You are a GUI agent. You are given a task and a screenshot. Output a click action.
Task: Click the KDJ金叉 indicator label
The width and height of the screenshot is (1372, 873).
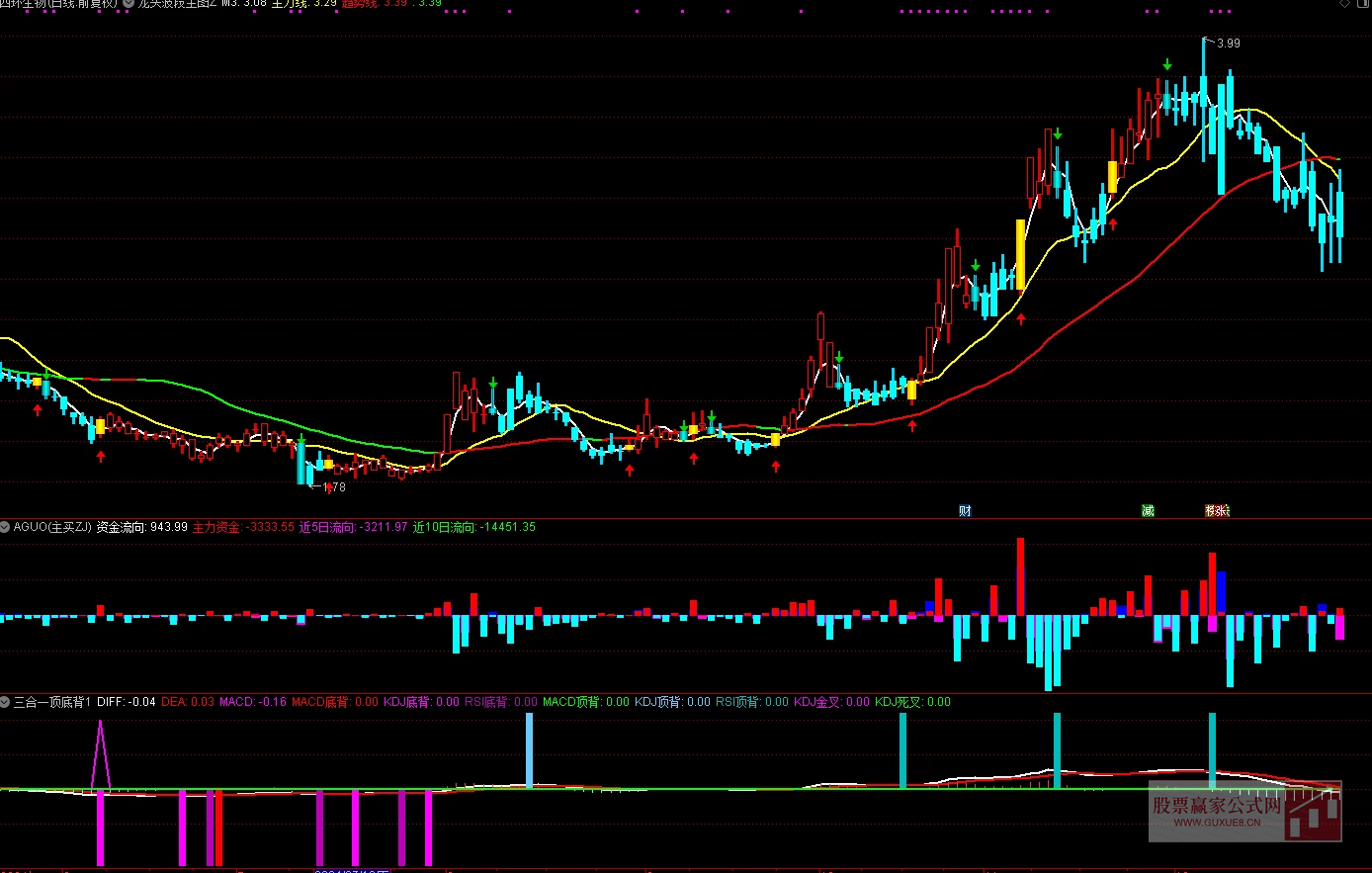click(818, 702)
